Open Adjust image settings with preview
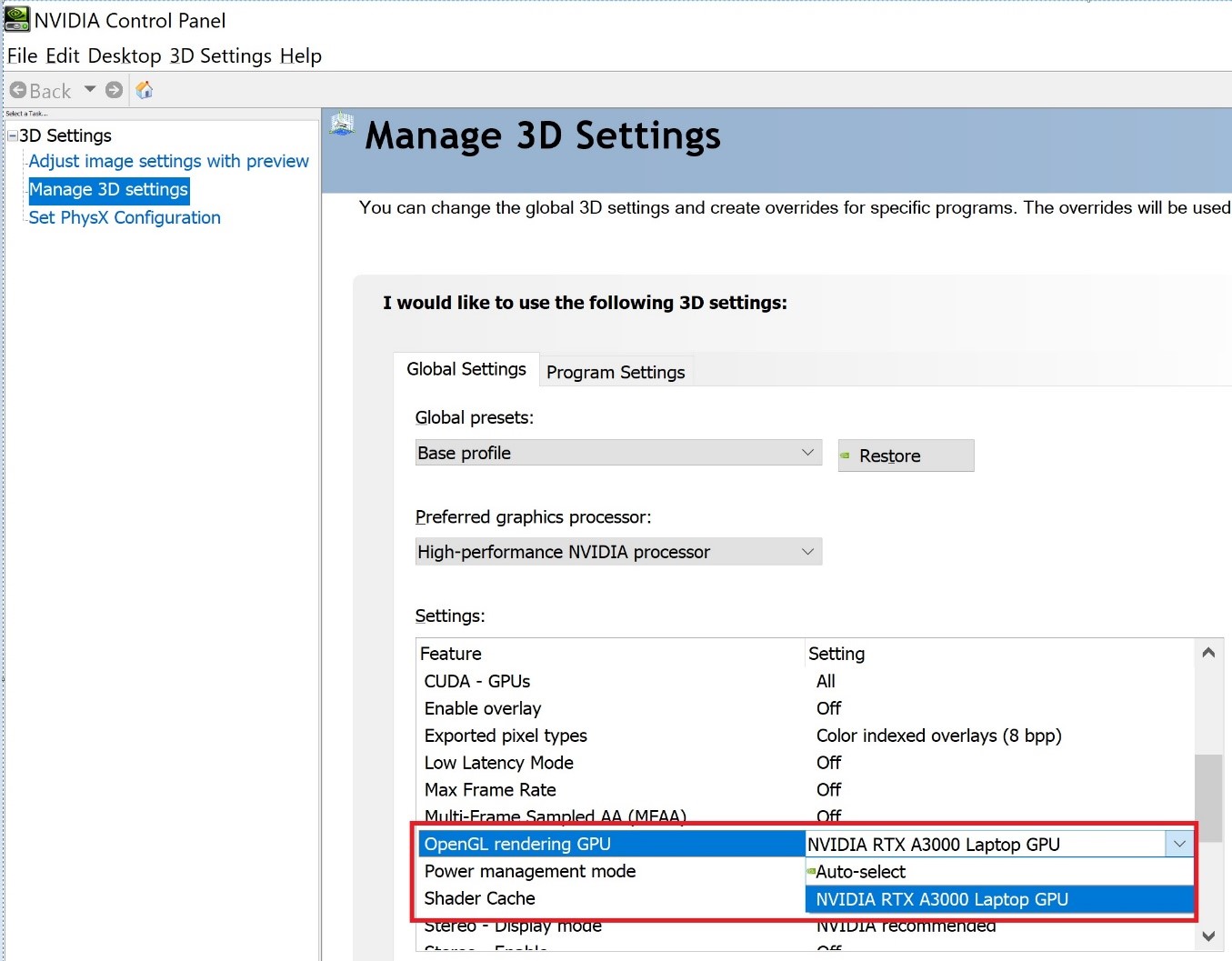This screenshot has height=961, width=1232. (x=168, y=161)
